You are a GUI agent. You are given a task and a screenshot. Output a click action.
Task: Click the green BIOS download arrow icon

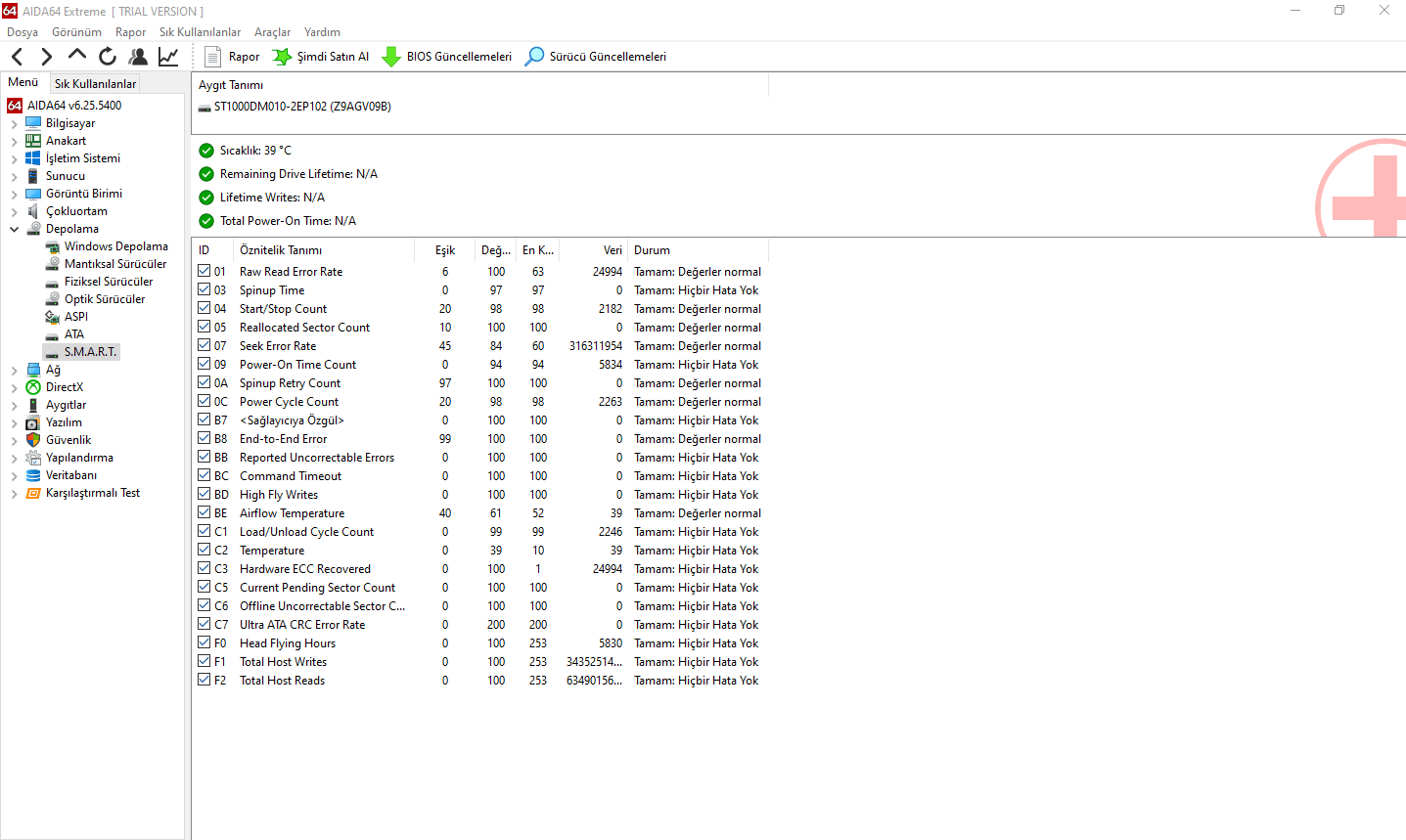coord(391,57)
